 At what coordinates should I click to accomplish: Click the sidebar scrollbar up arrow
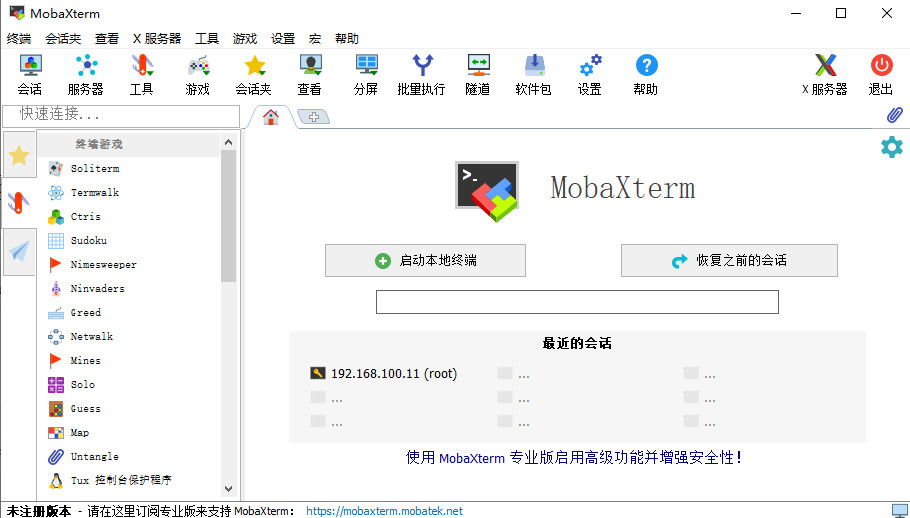(x=228, y=142)
